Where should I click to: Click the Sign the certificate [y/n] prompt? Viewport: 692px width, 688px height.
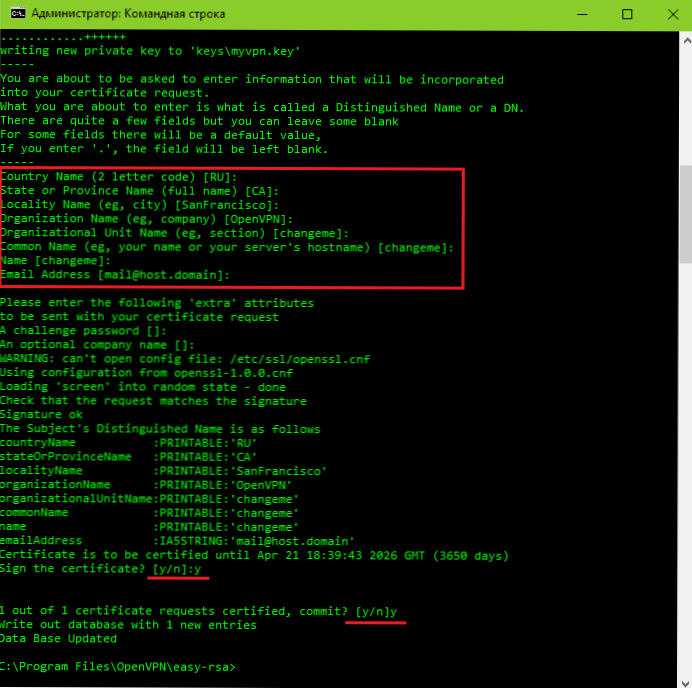click(100, 569)
